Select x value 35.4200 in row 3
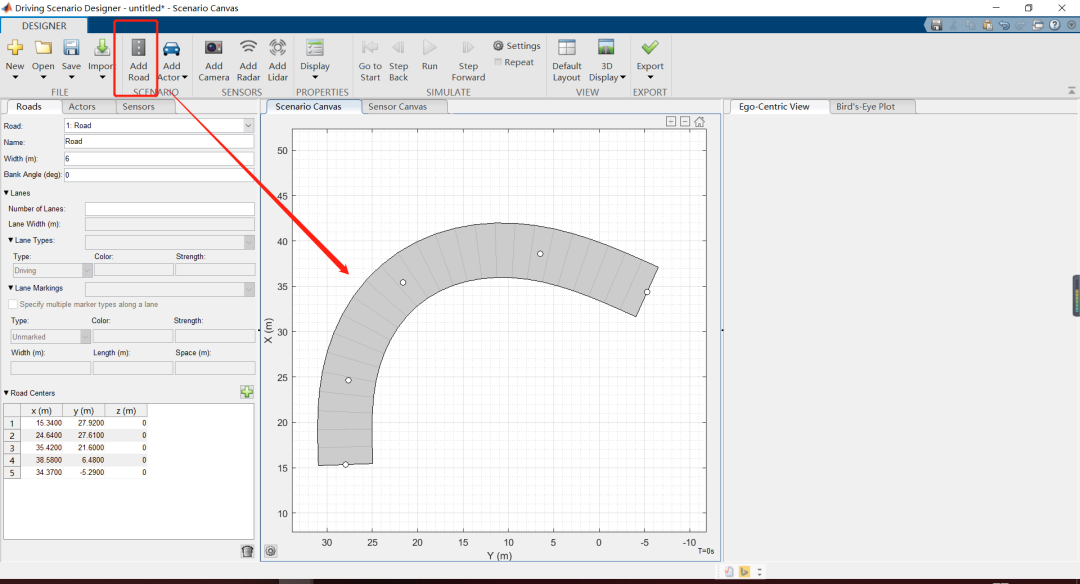This screenshot has width=1080, height=584. click(x=42, y=448)
